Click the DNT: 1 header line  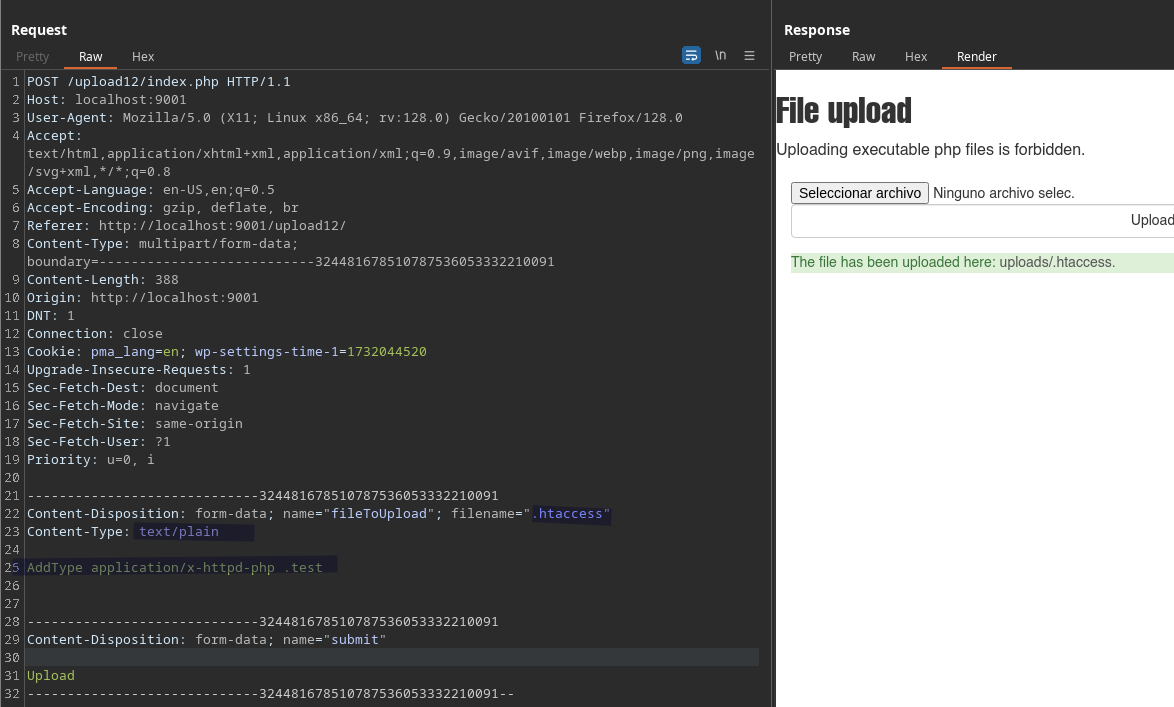tap(51, 315)
